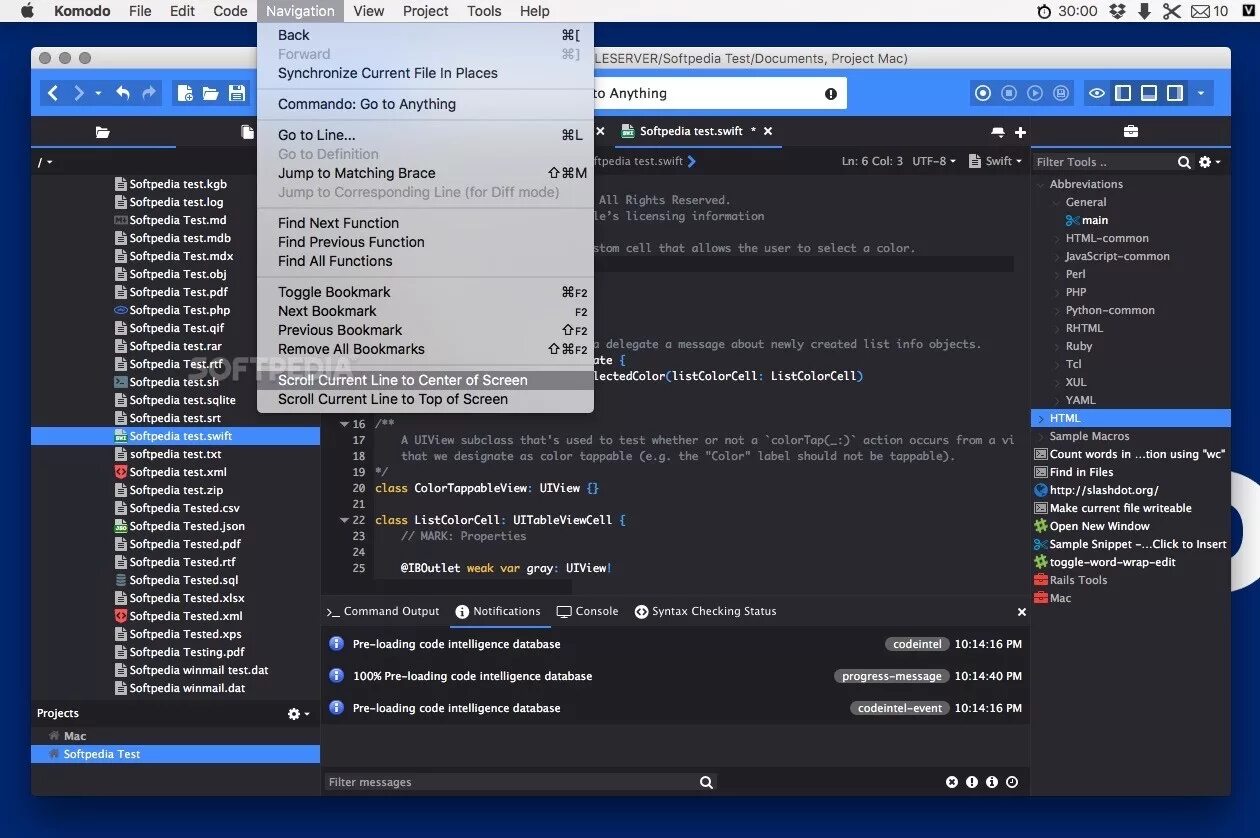Click the timer clock icon showing 30:00
The width and height of the screenshot is (1260, 838).
click(1044, 11)
